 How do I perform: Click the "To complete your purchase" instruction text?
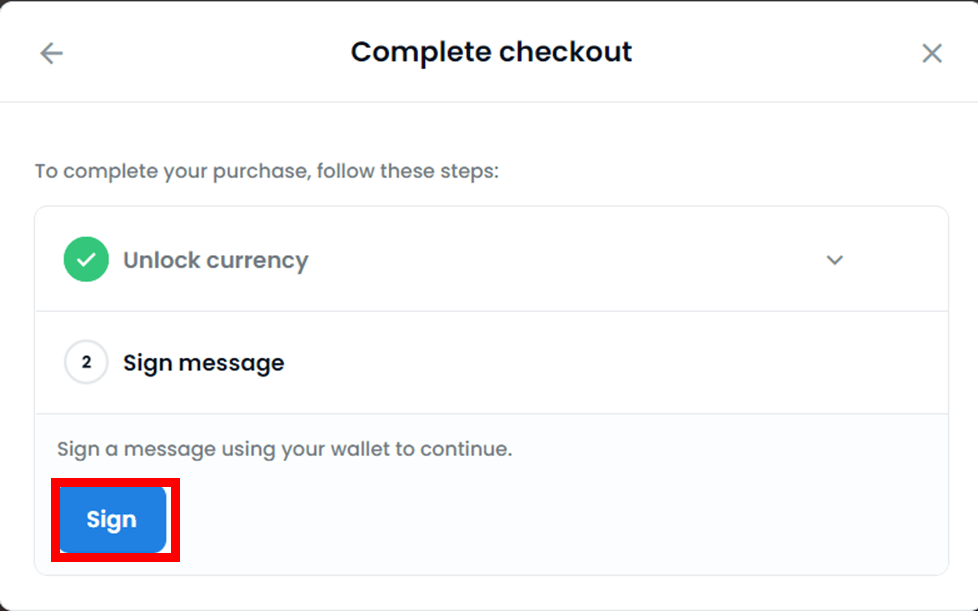click(266, 171)
